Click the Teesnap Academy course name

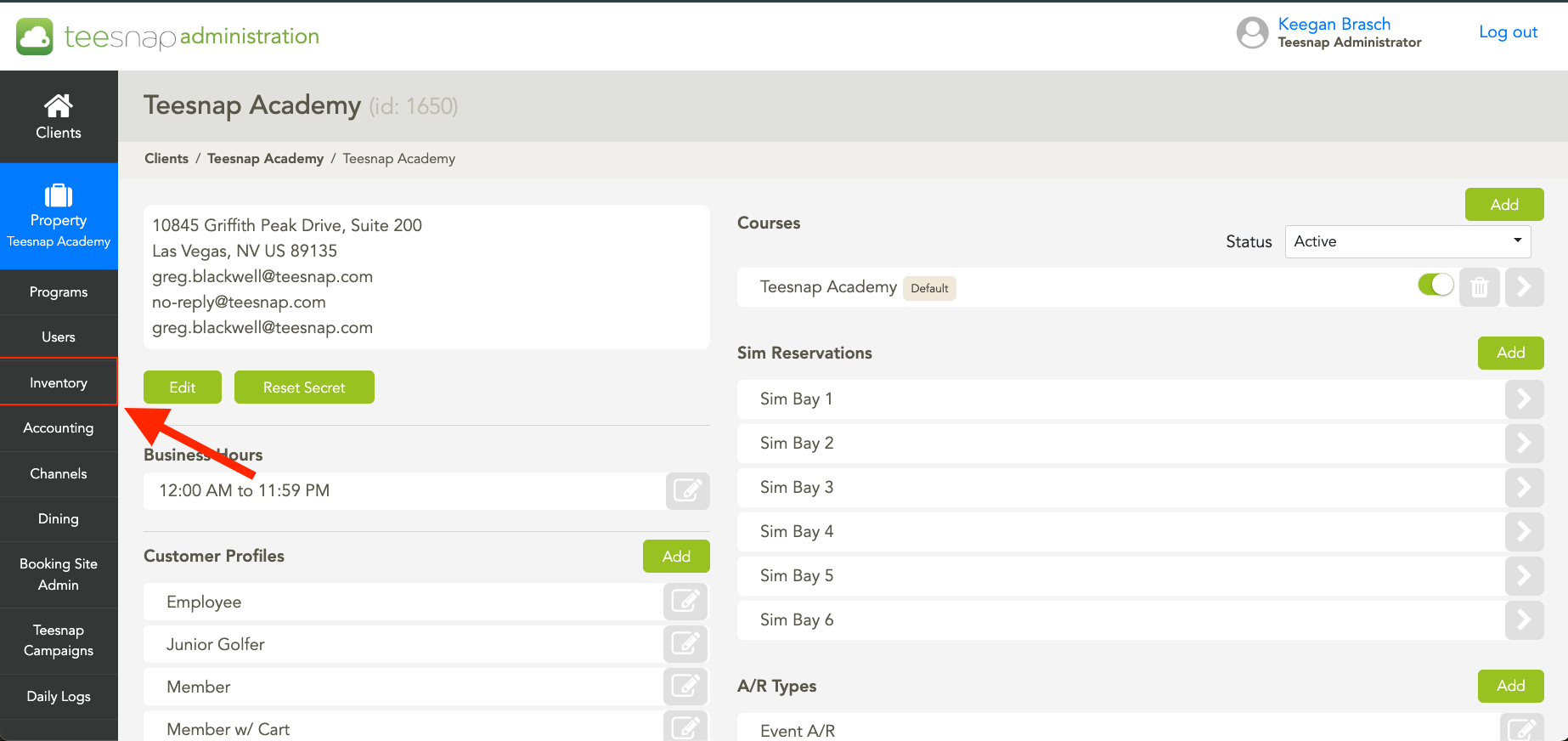pyautogui.click(x=828, y=287)
